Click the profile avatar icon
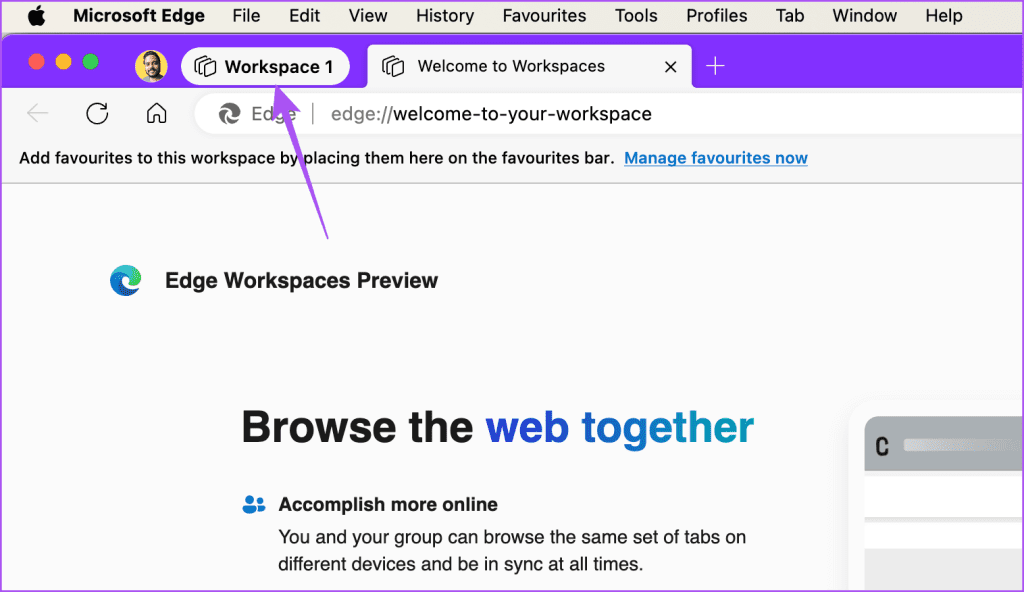Viewport: 1024px width, 592px height. click(152, 66)
